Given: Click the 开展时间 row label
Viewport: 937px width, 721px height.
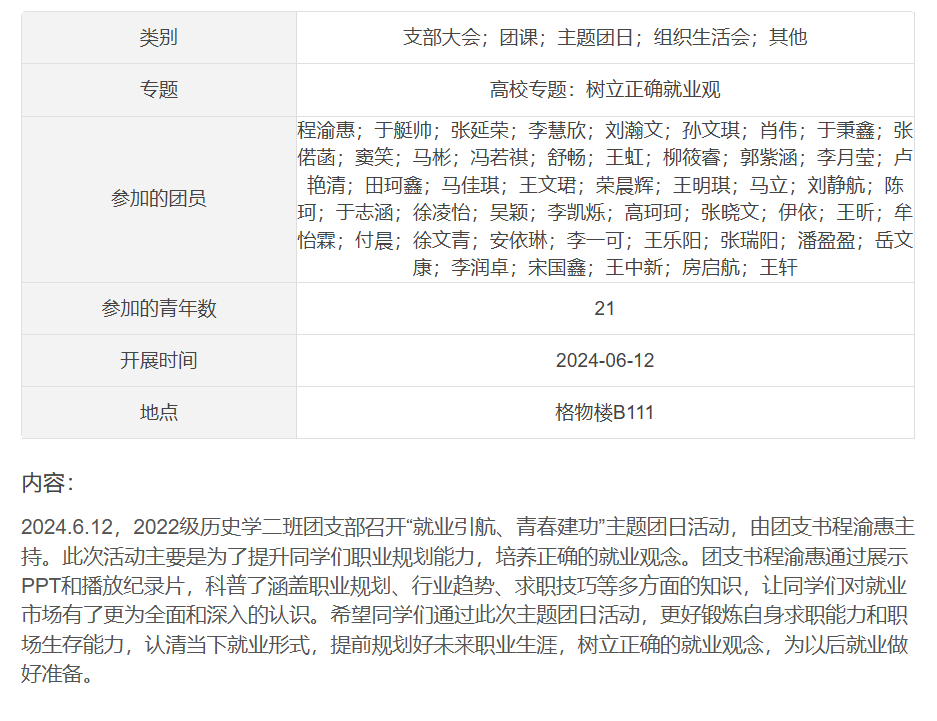Looking at the screenshot, I should pos(158,361).
